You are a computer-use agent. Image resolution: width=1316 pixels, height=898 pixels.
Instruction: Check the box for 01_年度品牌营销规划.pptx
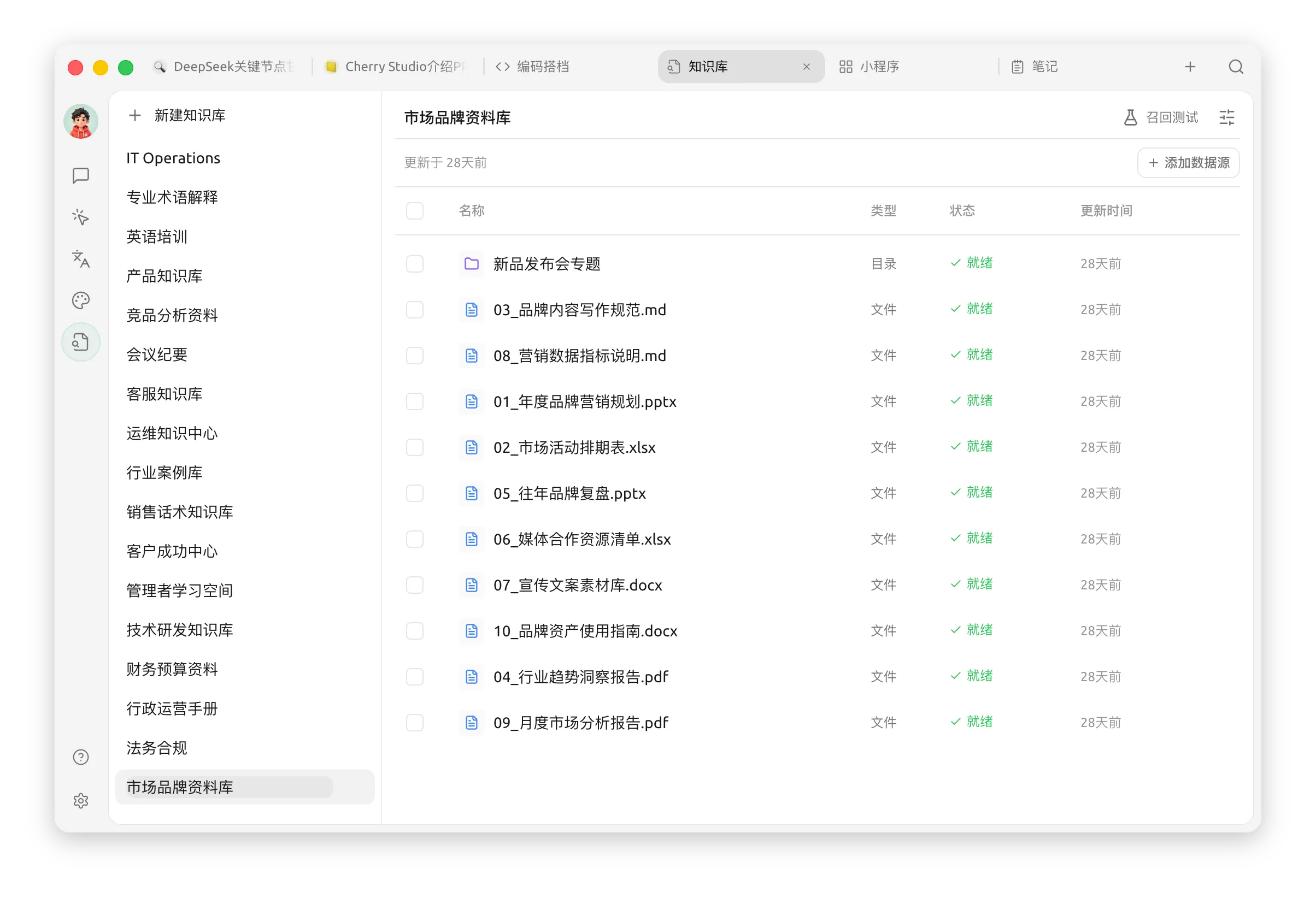(414, 401)
